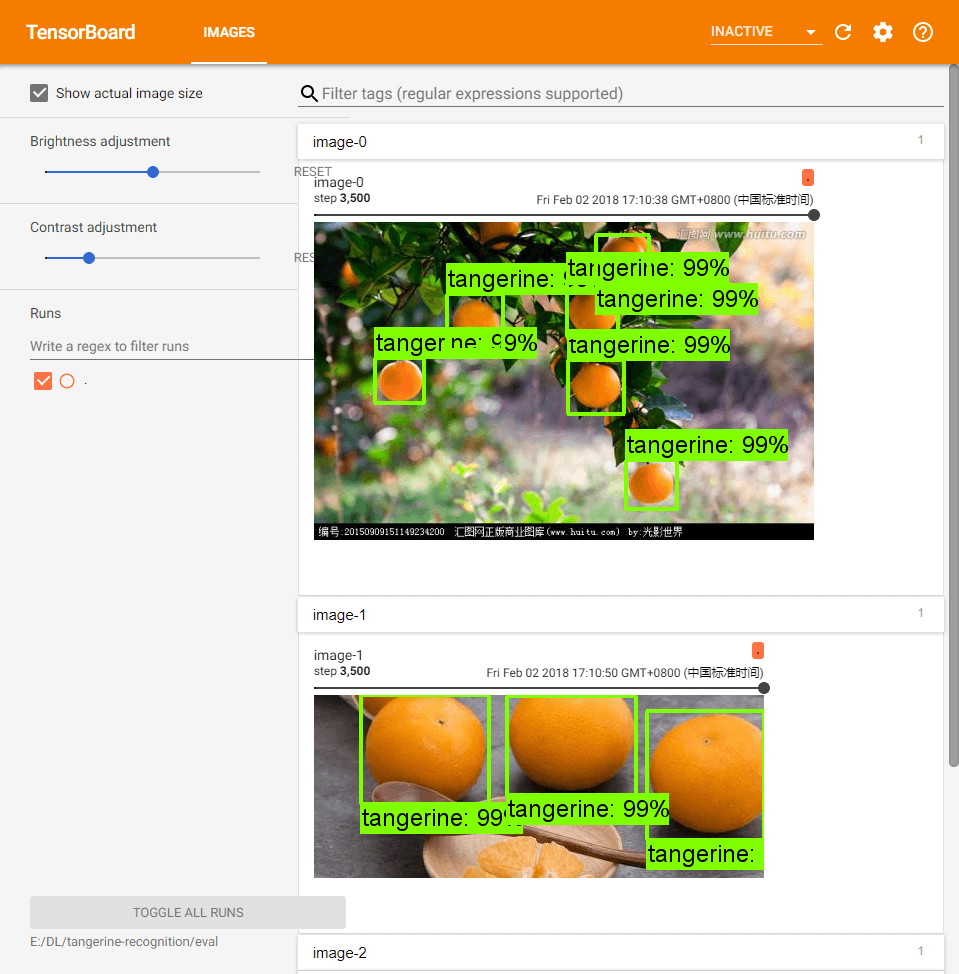This screenshot has height=974, width=959.
Task: Refresh TensorBoard data with the reload icon
Action: [843, 31]
